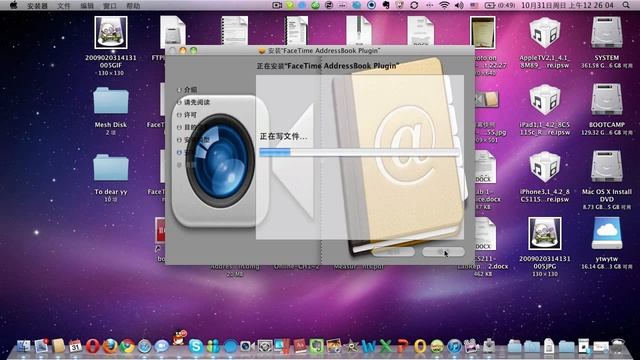Open Address Book in the Dock
The width and height of the screenshot is (640, 360).
coord(58,346)
